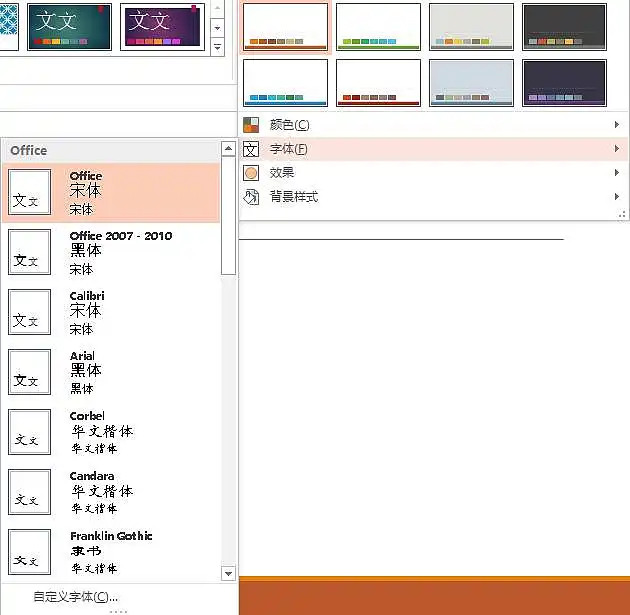This screenshot has width=630, height=615.
Task: Expand the theme gallery more button
Action: coord(217,47)
